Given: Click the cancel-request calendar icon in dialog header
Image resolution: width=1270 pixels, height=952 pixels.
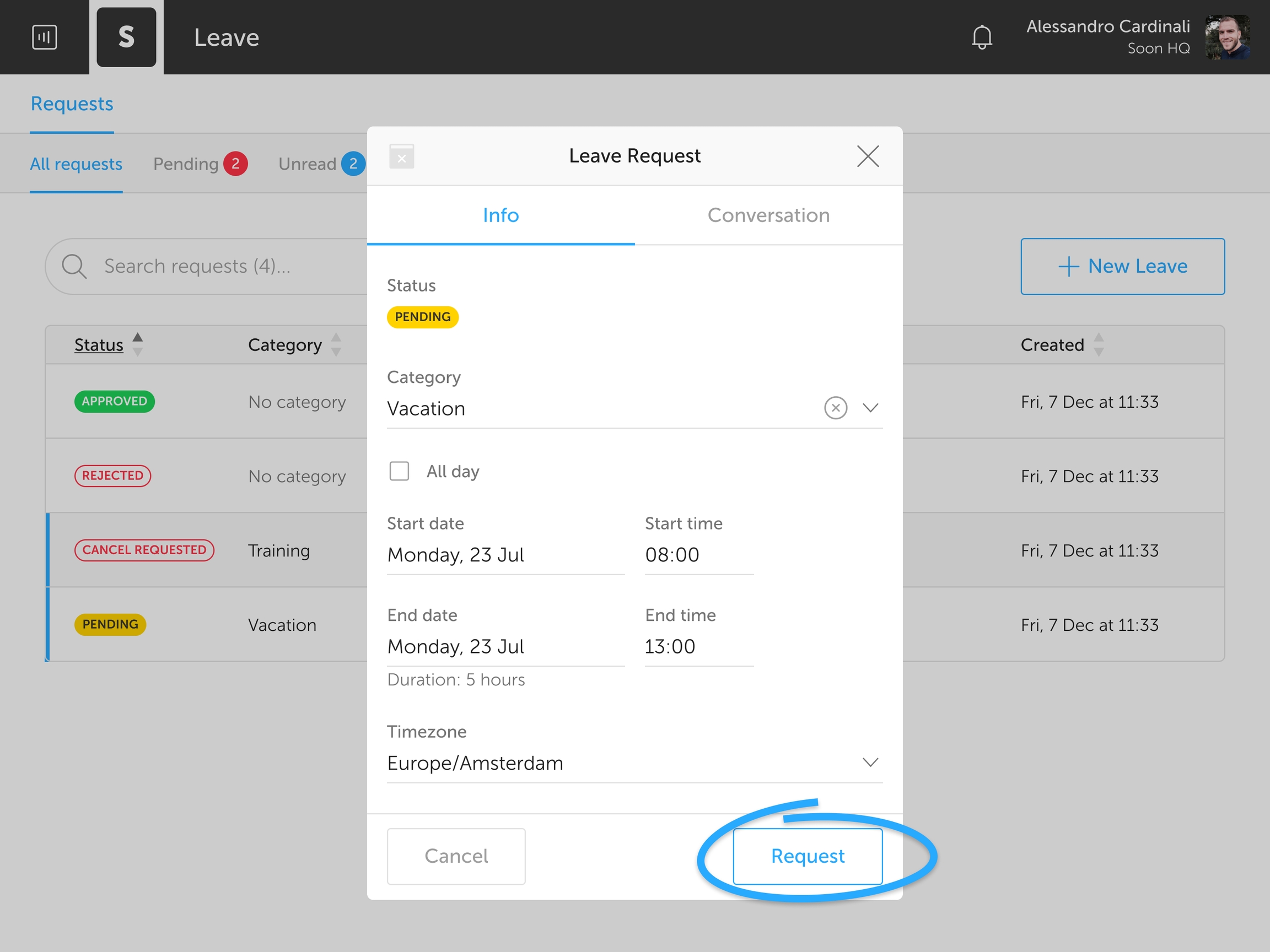Looking at the screenshot, I should [401, 156].
